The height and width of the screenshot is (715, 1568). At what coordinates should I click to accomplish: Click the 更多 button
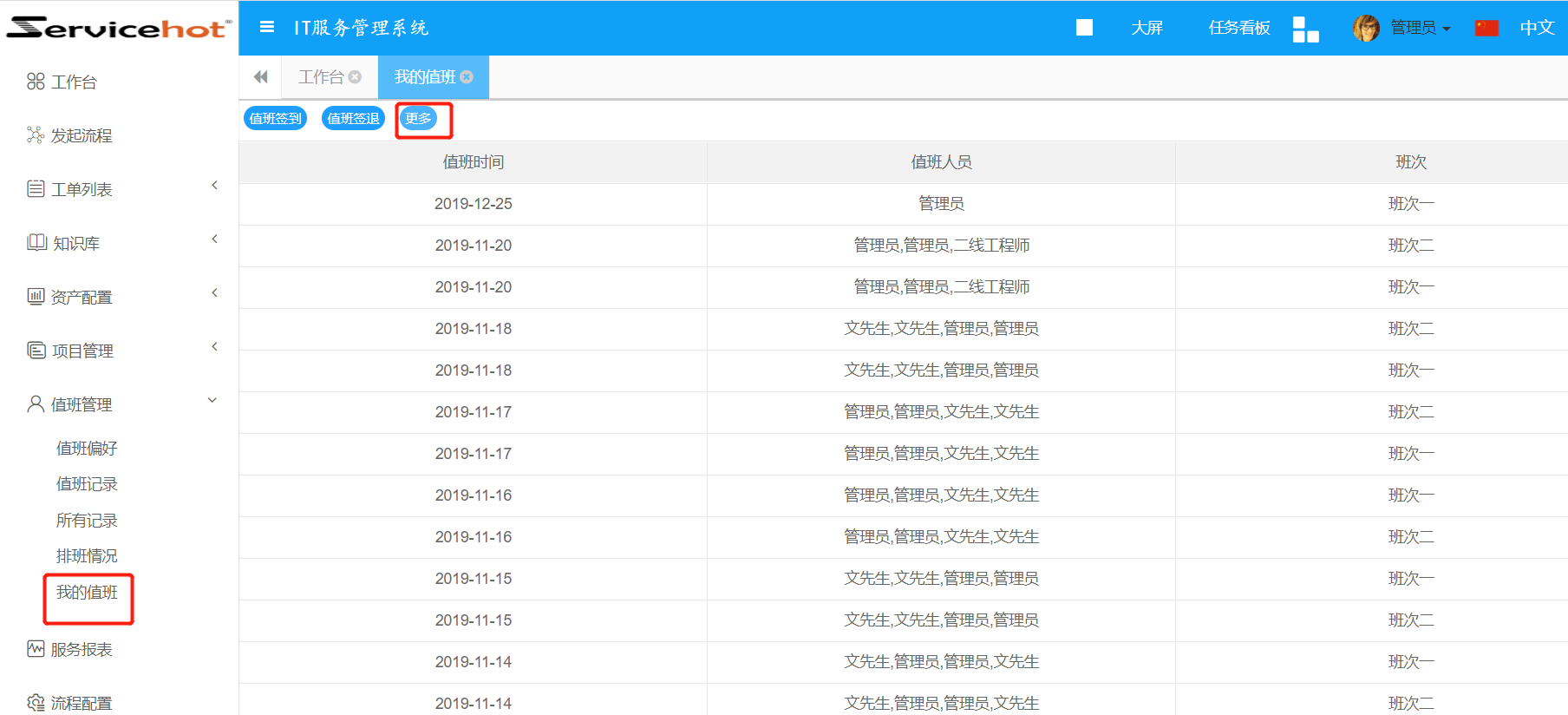point(418,119)
